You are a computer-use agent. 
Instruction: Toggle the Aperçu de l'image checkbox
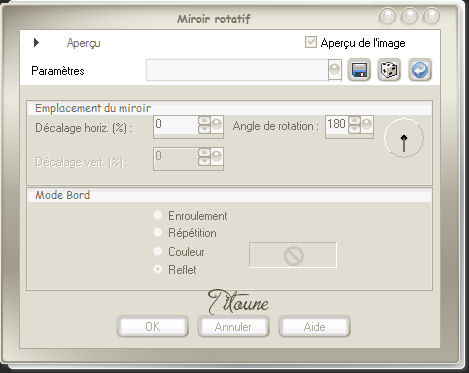(x=311, y=42)
